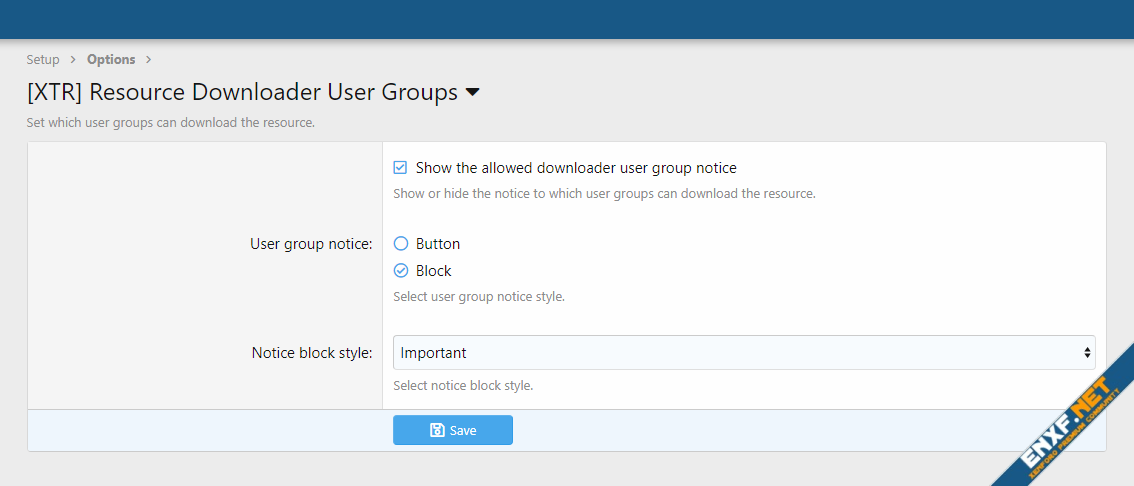1134x486 pixels.
Task: Select the Button radio option
Action: (400, 244)
